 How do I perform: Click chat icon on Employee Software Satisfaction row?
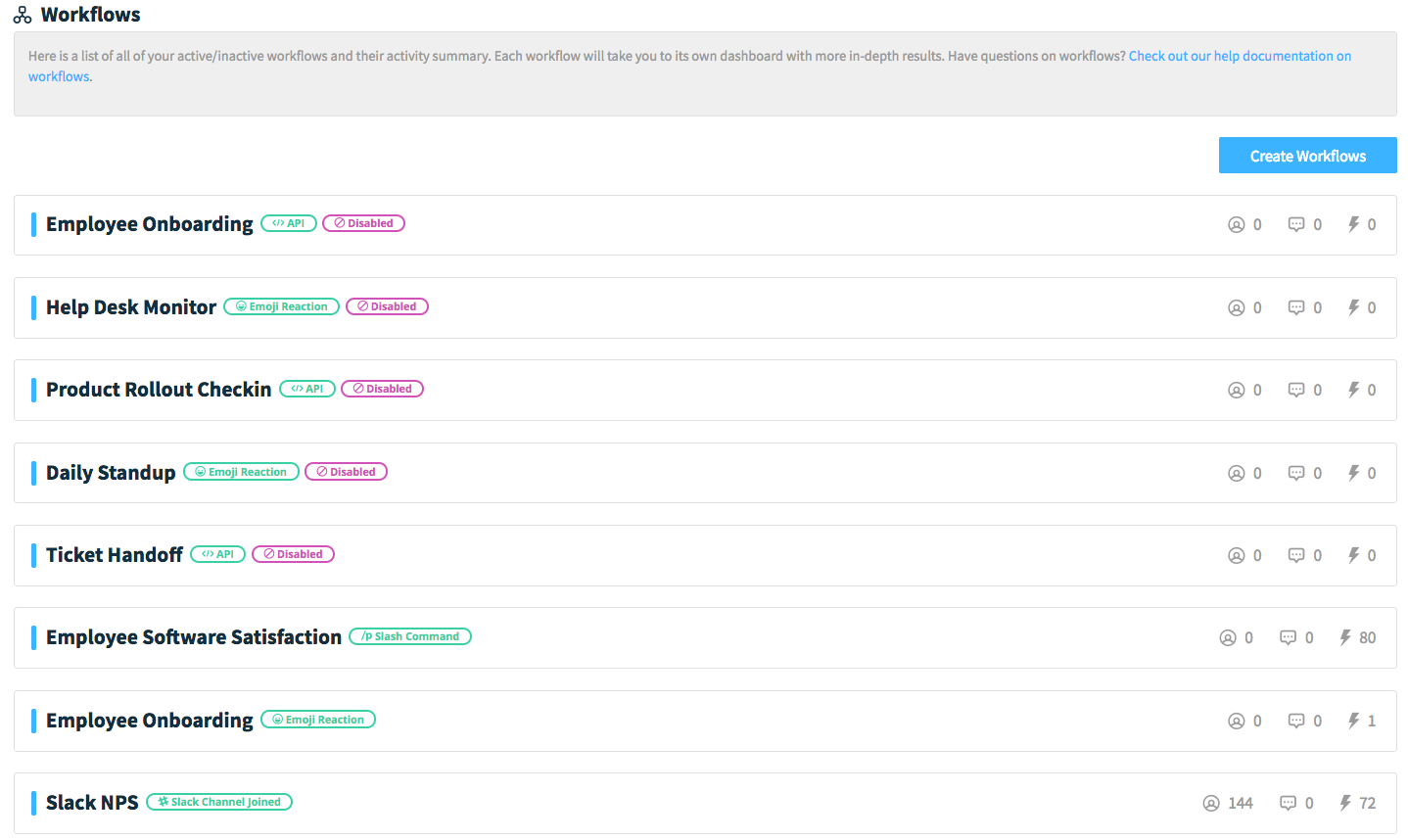pos(1289,637)
